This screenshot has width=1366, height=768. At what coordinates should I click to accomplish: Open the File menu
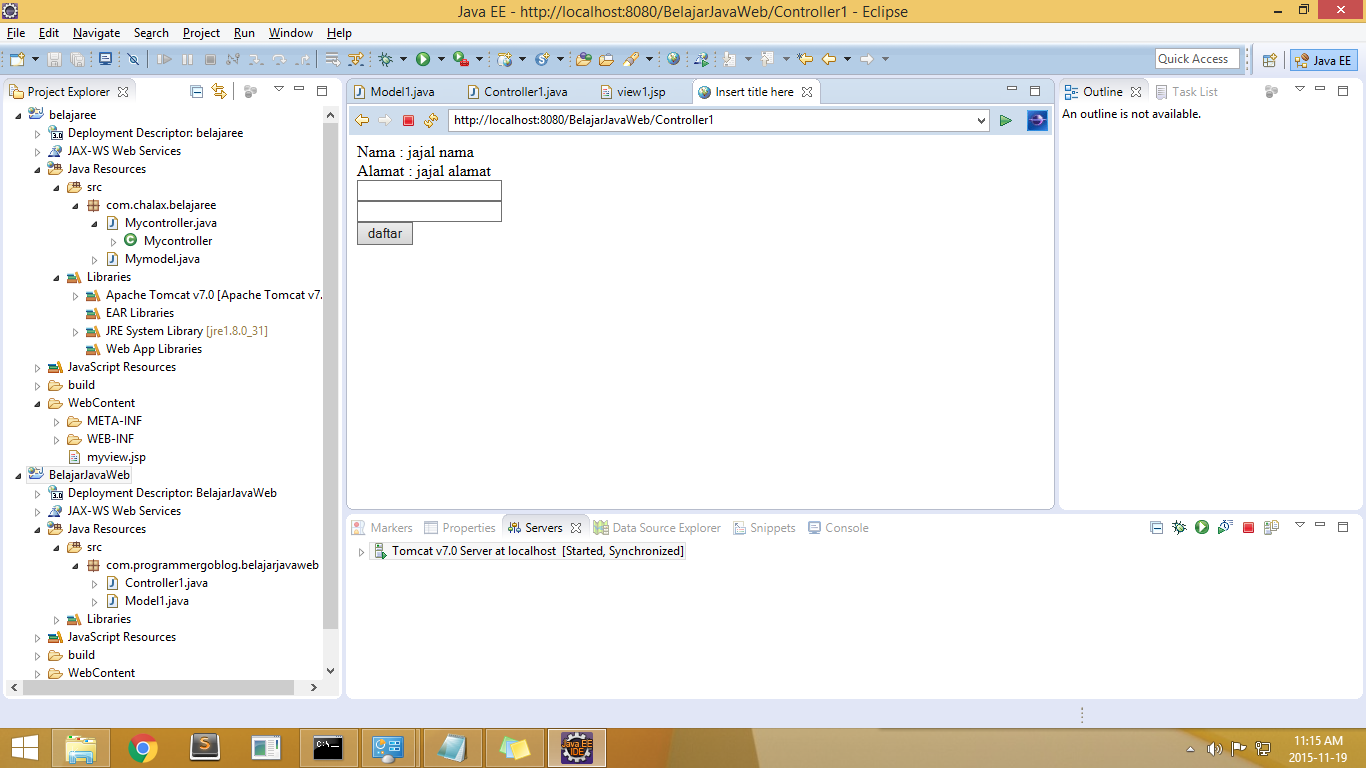pyautogui.click(x=16, y=33)
